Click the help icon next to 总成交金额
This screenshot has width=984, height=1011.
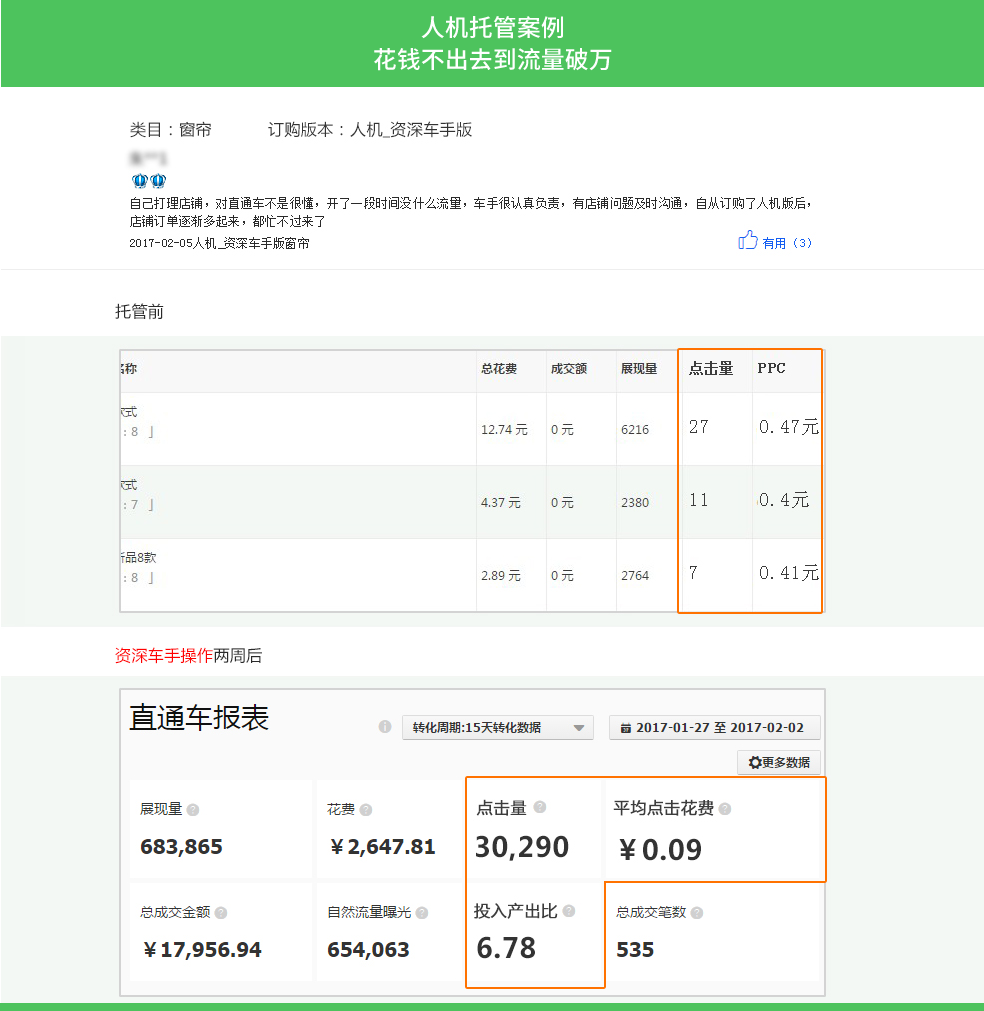coord(221,913)
